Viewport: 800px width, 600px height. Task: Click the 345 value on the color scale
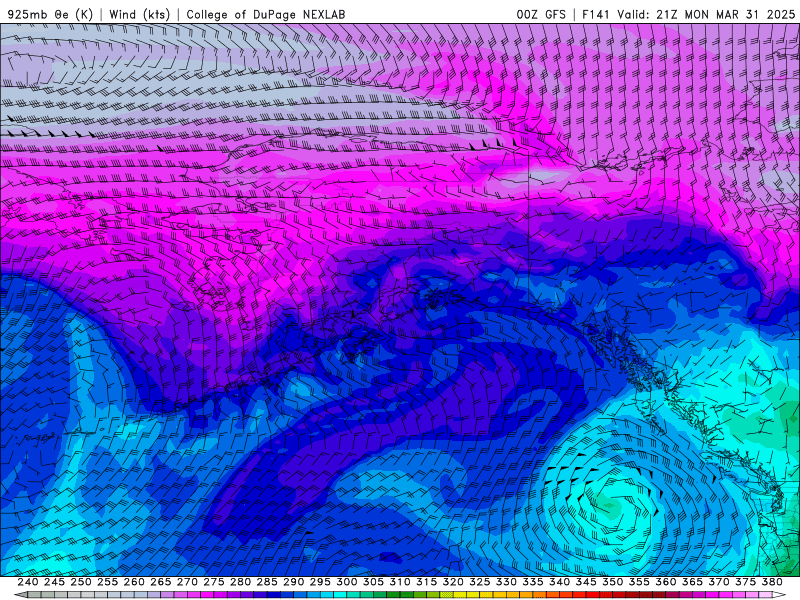point(586,582)
